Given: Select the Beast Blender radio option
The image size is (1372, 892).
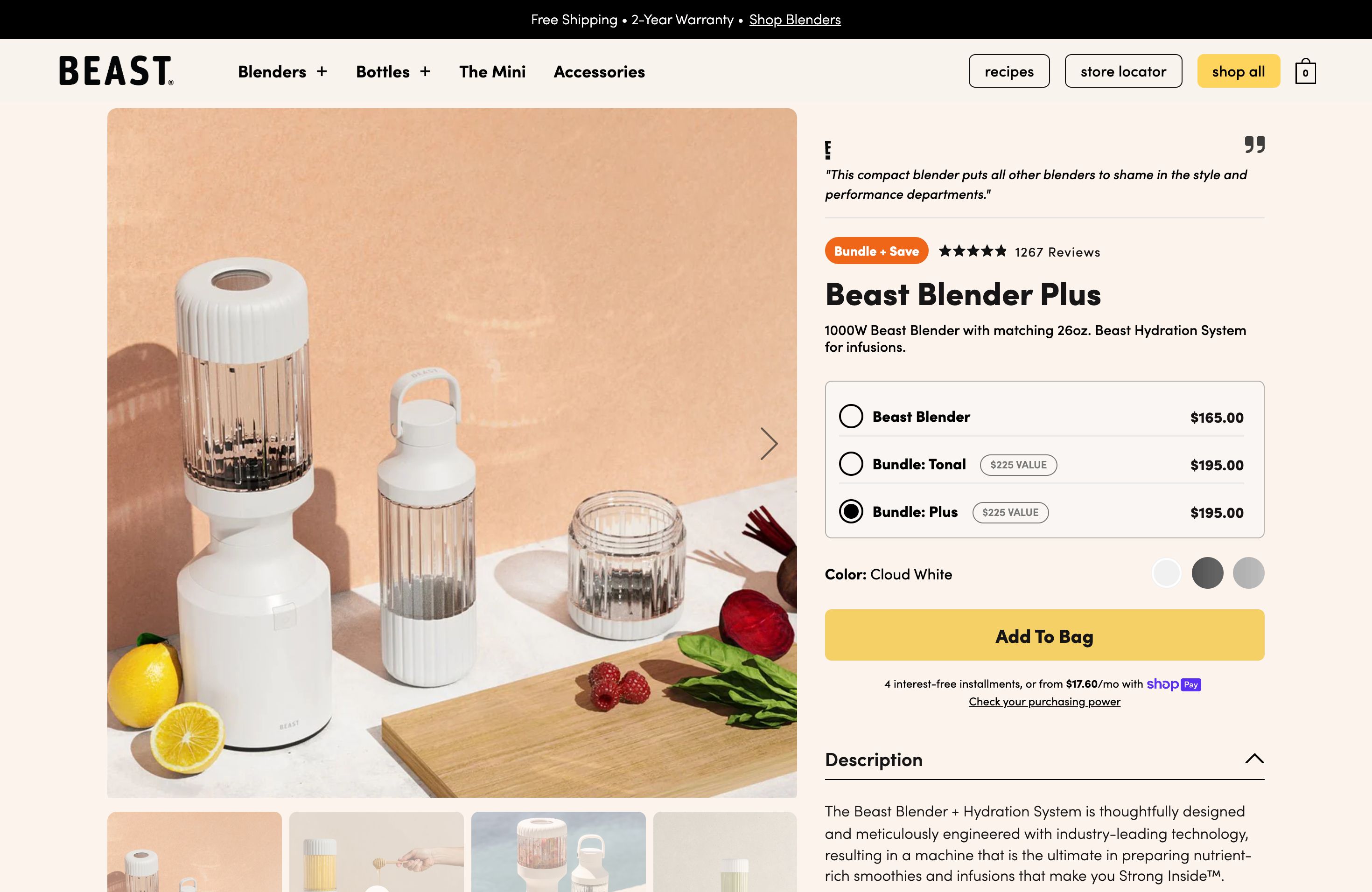Looking at the screenshot, I should pyautogui.click(x=851, y=416).
